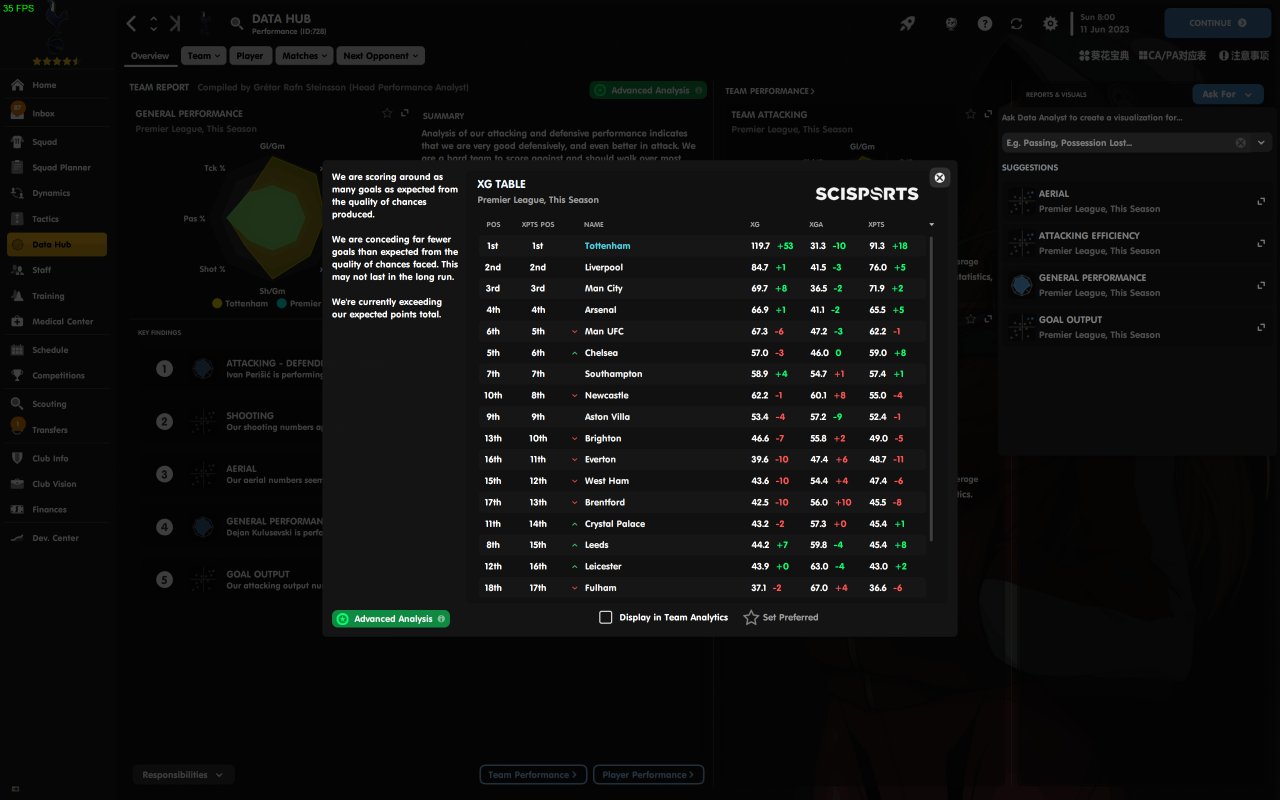Open the Responsibilities dropdown
This screenshot has height=800, width=1280.
(x=183, y=775)
